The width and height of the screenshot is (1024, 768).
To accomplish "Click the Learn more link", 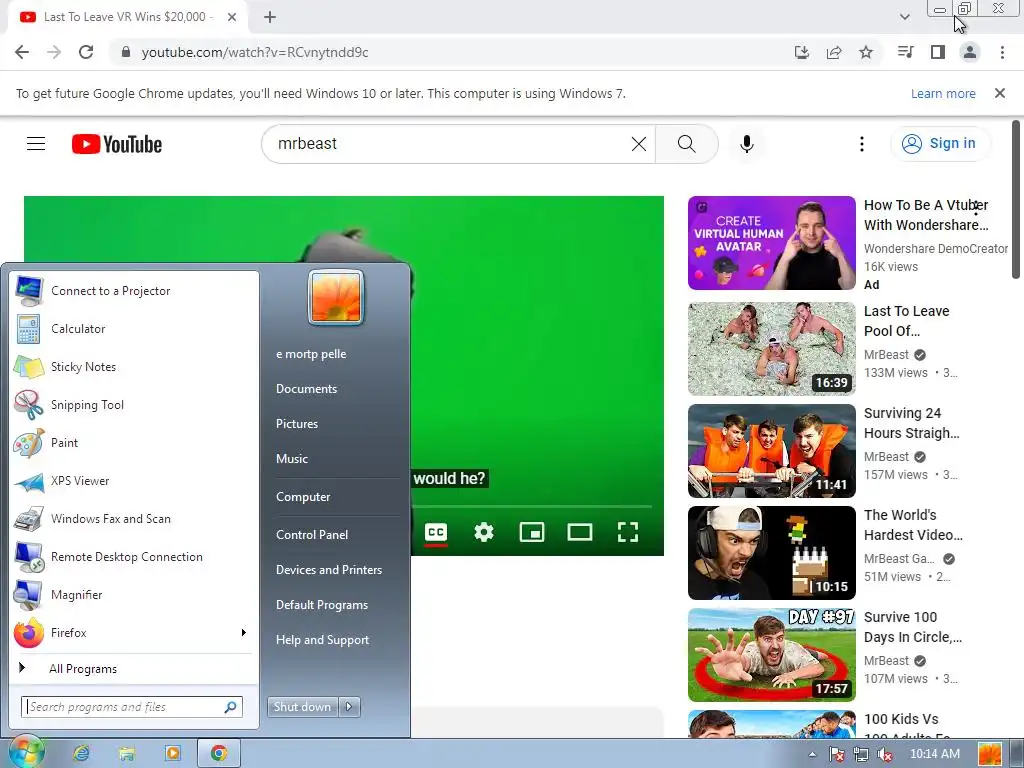I will tap(943, 93).
